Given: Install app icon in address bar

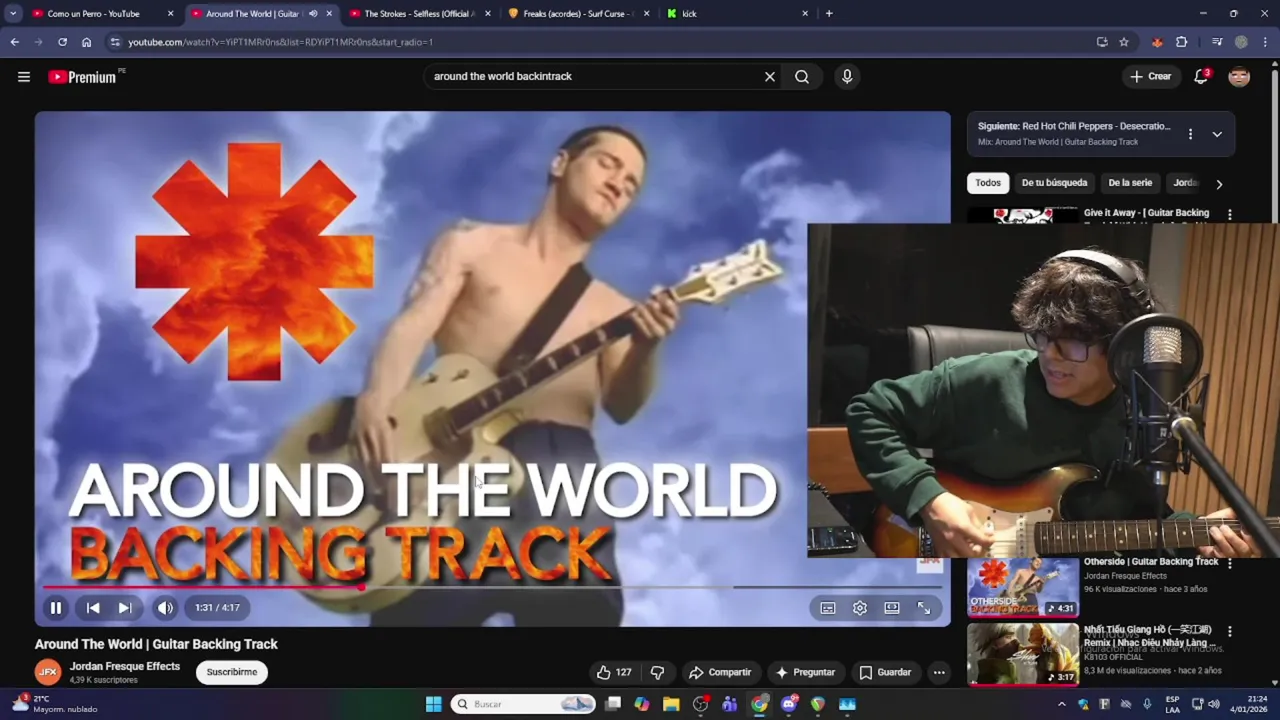Looking at the screenshot, I should pos(1102,42).
